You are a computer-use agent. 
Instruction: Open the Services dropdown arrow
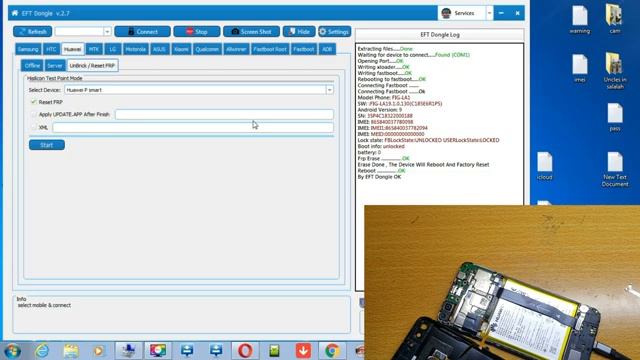(x=489, y=13)
